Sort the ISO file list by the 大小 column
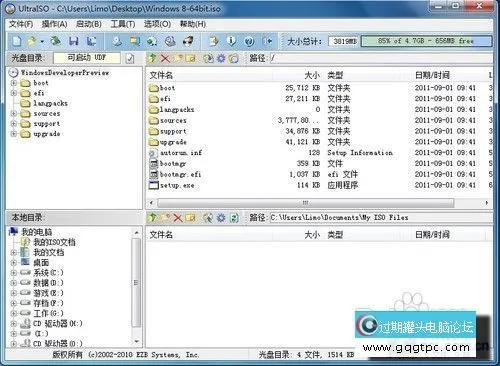 point(298,75)
